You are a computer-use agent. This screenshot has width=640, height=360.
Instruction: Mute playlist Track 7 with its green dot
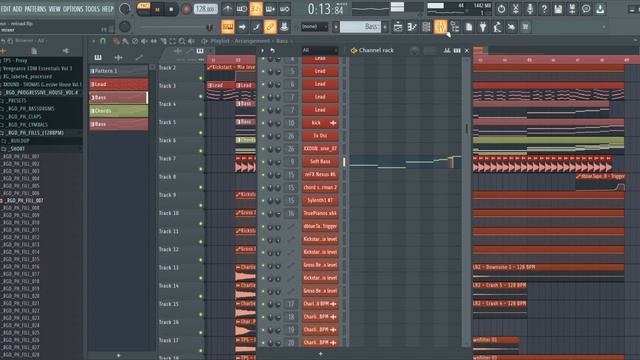[201, 169]
